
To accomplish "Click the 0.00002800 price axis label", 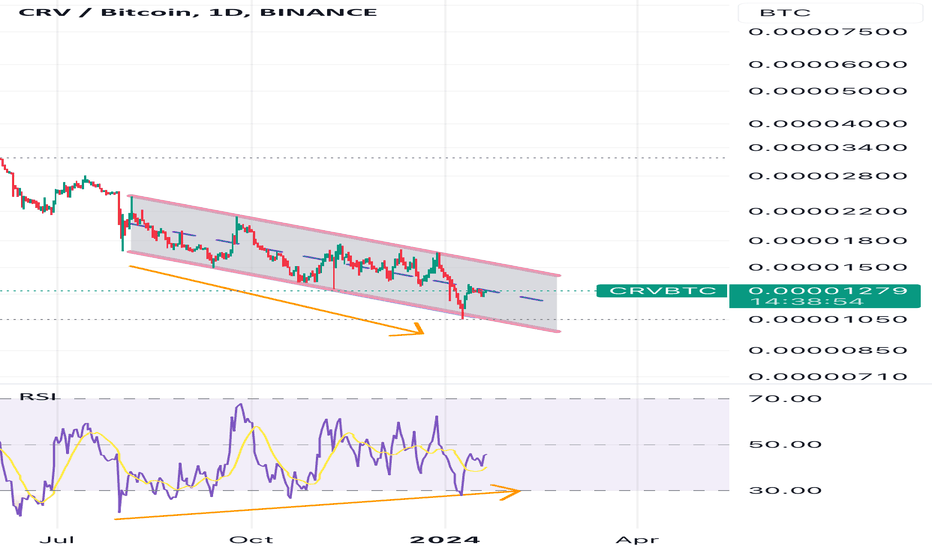I will pyautogui.click(x=828, y=176).
